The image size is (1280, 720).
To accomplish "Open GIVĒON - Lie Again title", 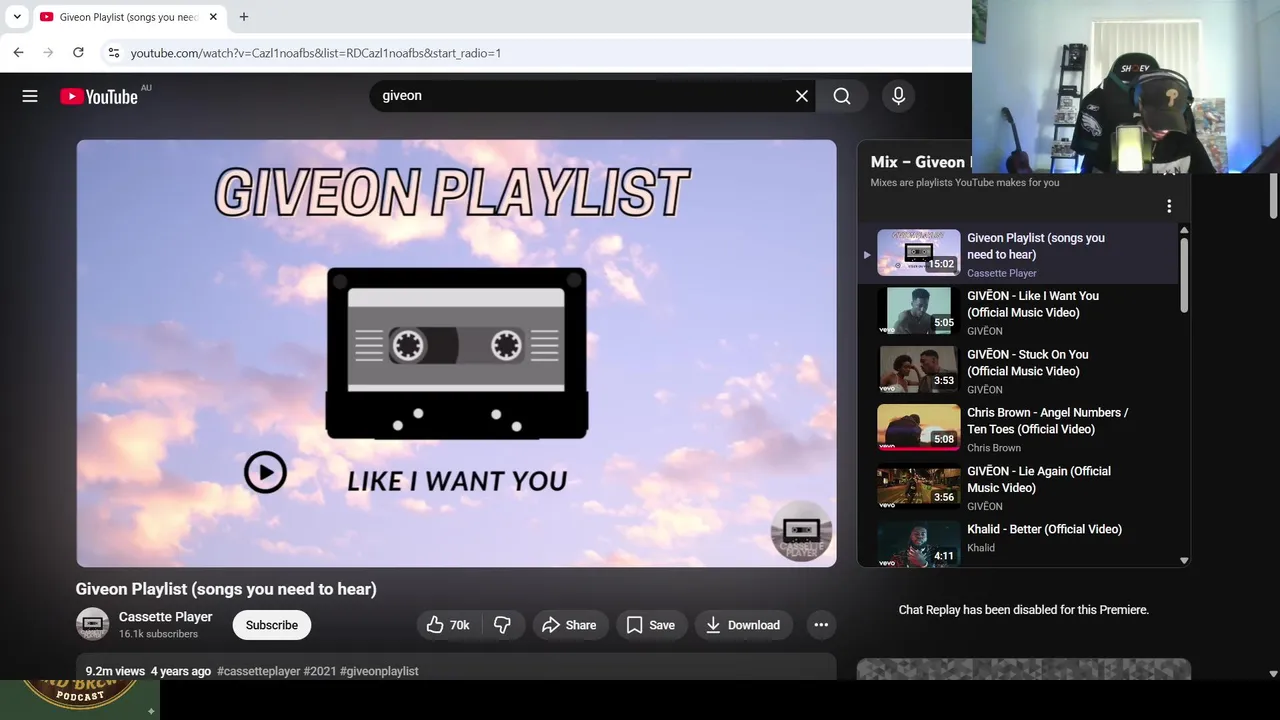I will click(x=1039, y=479).
